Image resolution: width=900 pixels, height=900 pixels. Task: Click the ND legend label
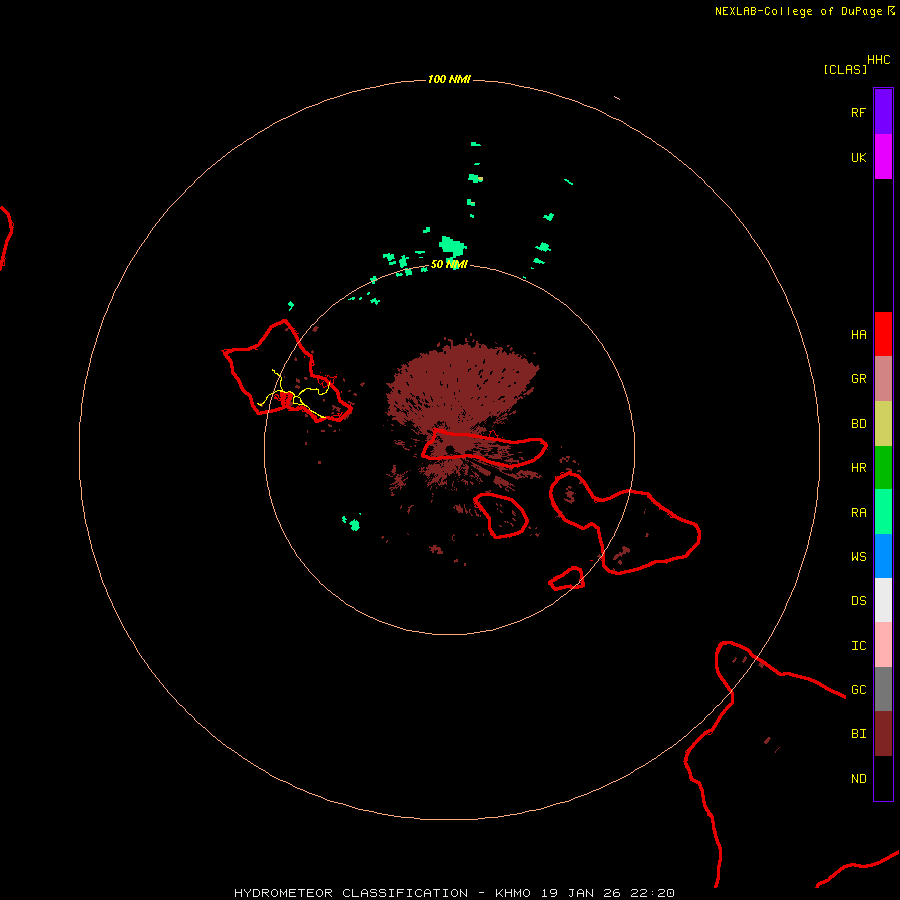coord(858,779)
